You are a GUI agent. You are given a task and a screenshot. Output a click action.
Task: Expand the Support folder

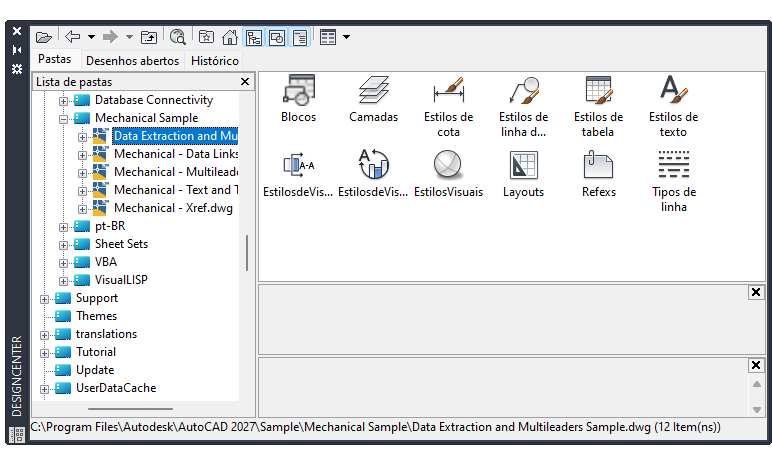pyautogui.click(x=44, y=299)
